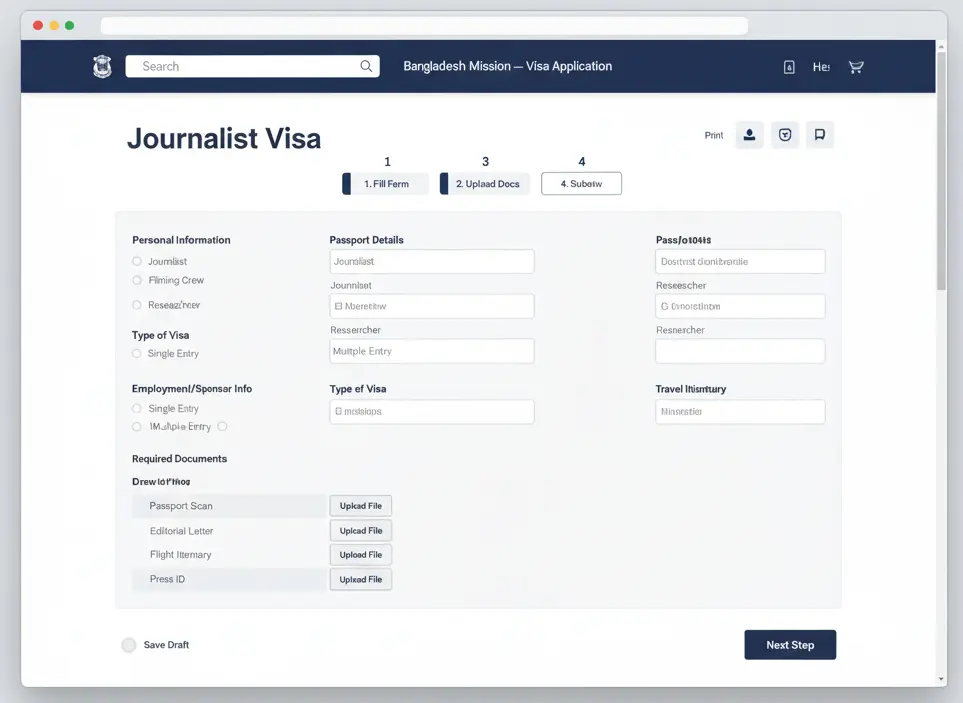This screenshot has width=963, height=703.
Task: Click the Travel Itinerary field
Action: 740,411
